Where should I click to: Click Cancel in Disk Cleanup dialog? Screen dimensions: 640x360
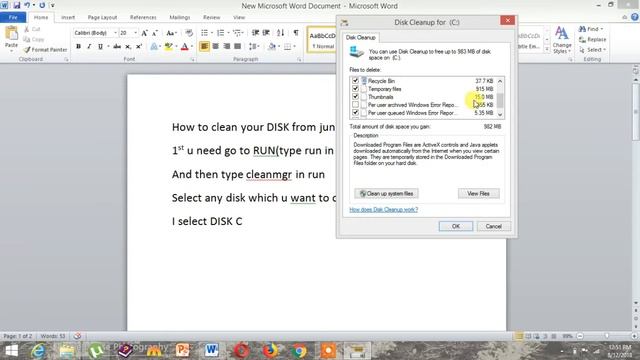click(493, 227)
